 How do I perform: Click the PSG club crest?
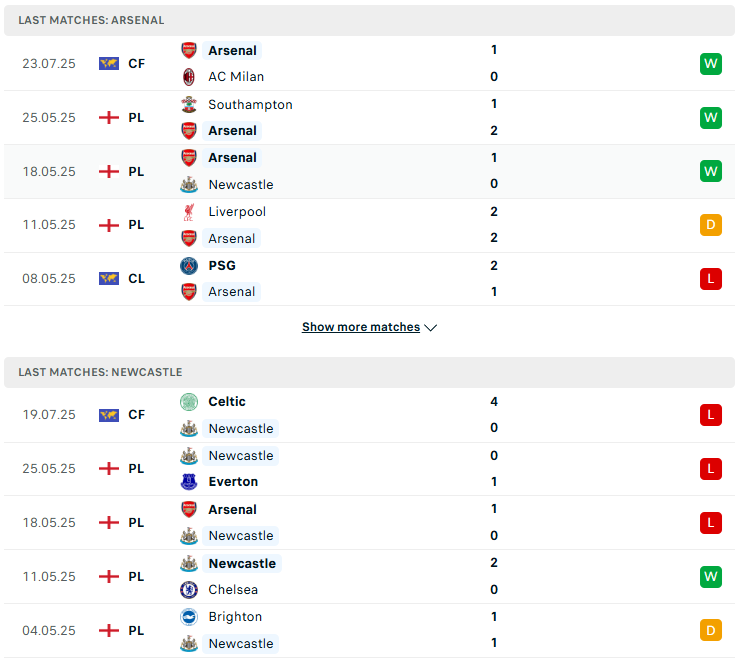[x=189, y=266]
